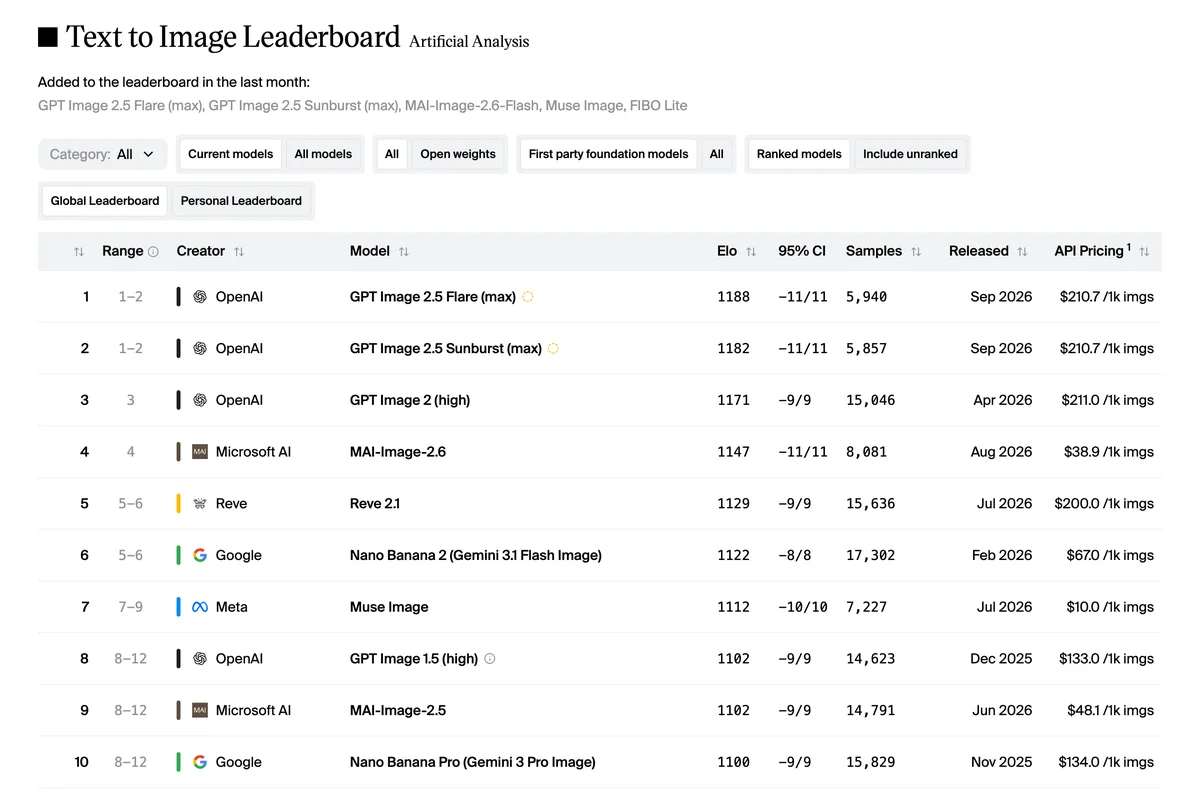Select the Open weights filter
Image resolution: width=1200 pixels, height=800 pixels.
(458, 154)
